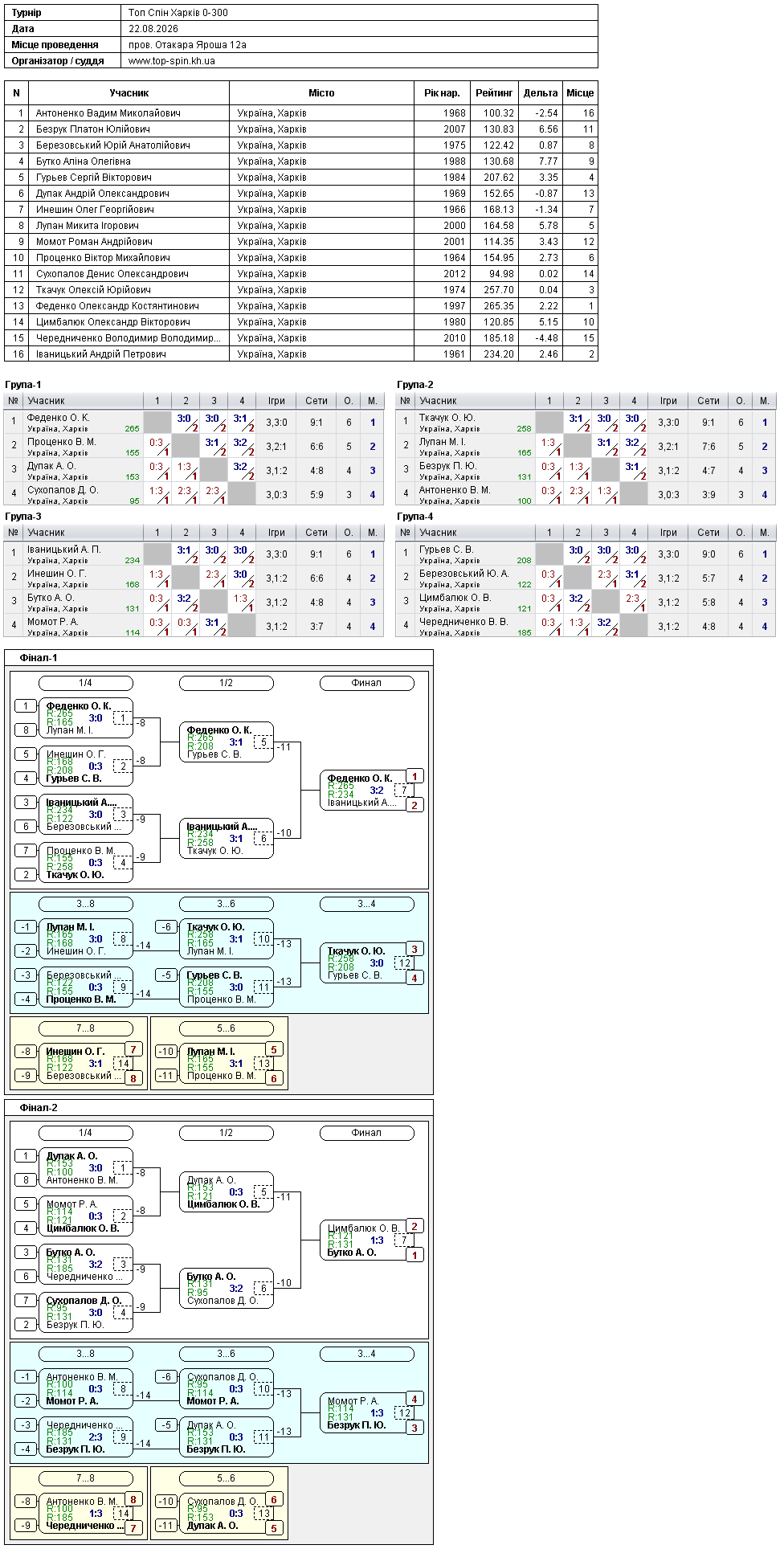This screenshot has height=1549, width=784.
Task: Open match Дупак А. О. vs Антоненко В. М.
Action: pos(85,1168)
